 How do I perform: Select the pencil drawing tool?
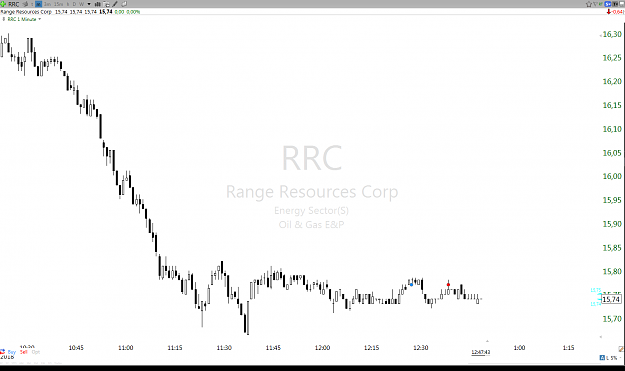[115, 4]
